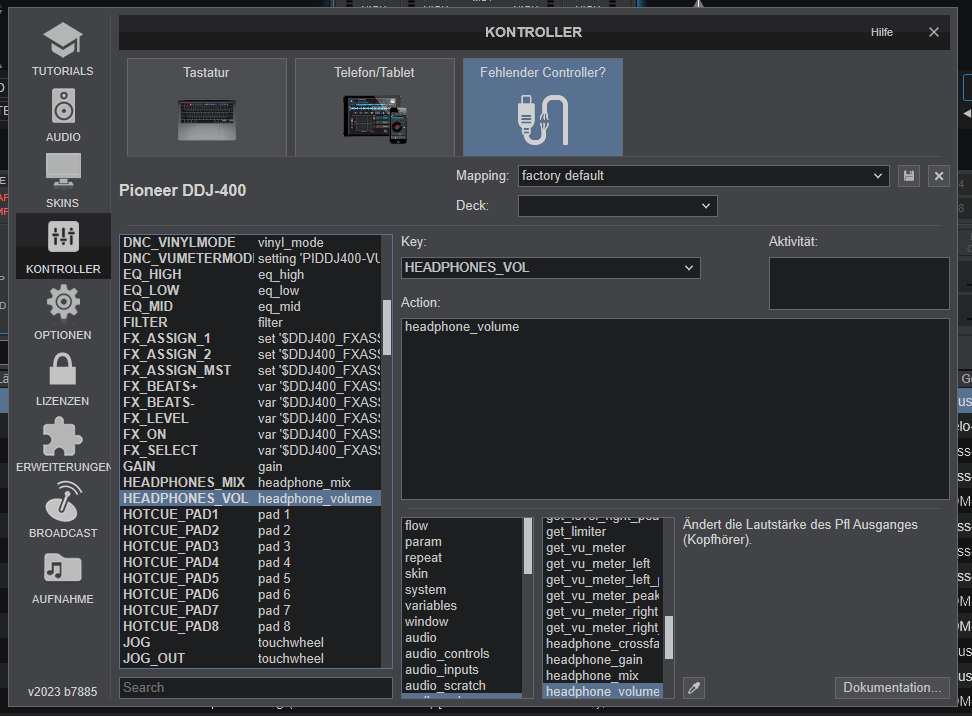Screen dimensions: 972x716
Task: Select FX_ASSIGN_1 mapping row
Action: click(250, 338)
